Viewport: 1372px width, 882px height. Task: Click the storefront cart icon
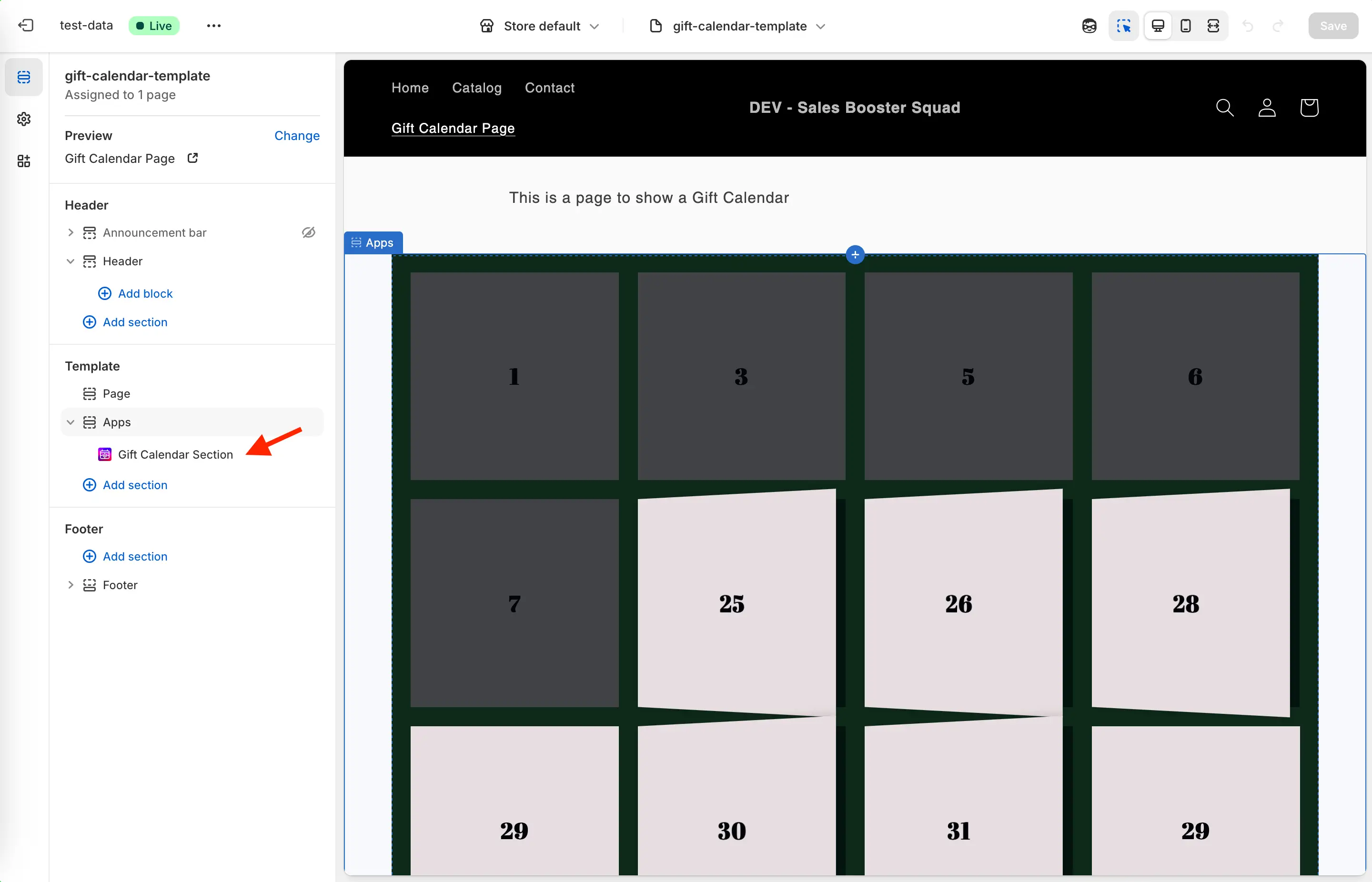coord(1309,108)
